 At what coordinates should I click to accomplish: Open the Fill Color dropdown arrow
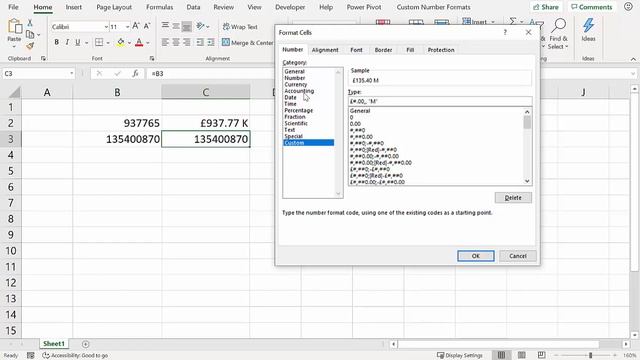coord(129,42)
